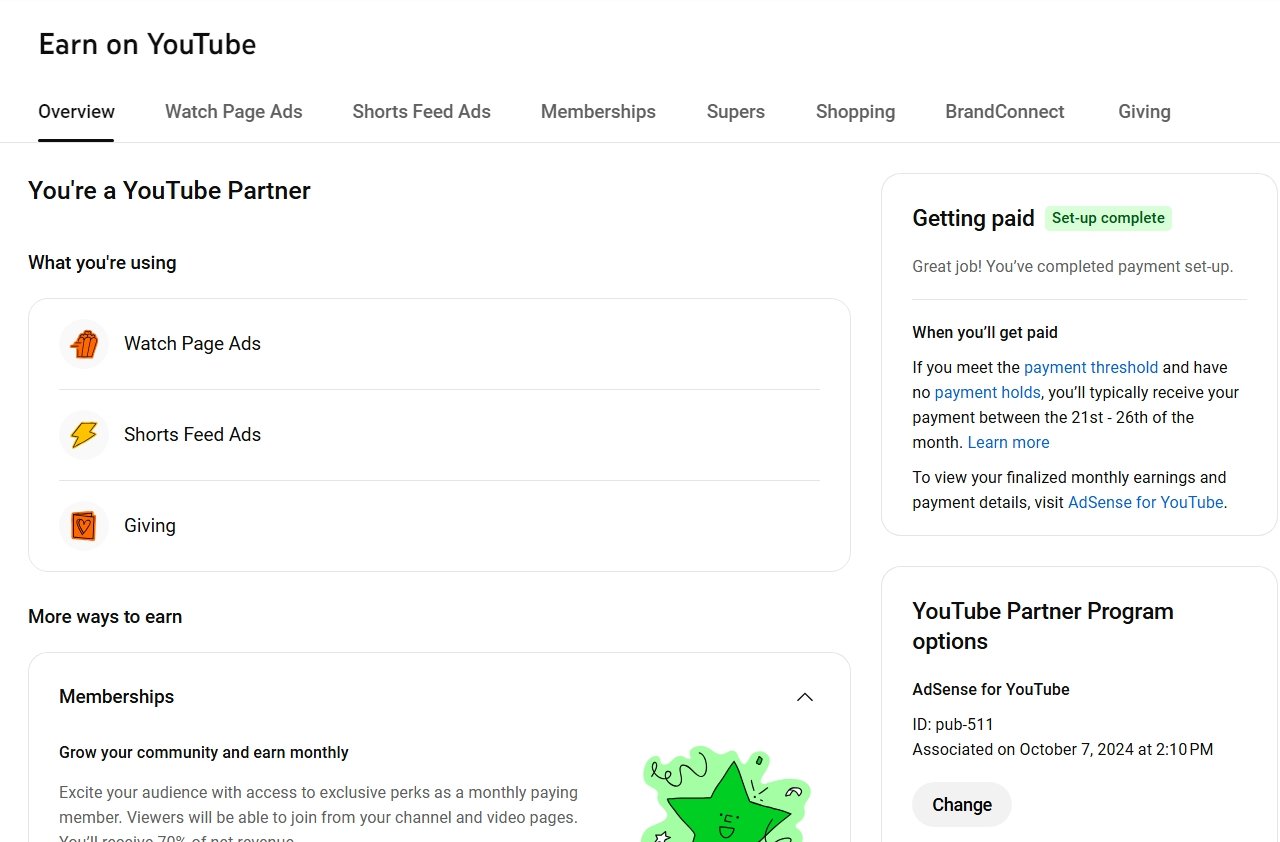This screenshot has height=842, width=1280.
Task: Follow the payment holds link
Action: pyautogui.click(x=987, y=392)
